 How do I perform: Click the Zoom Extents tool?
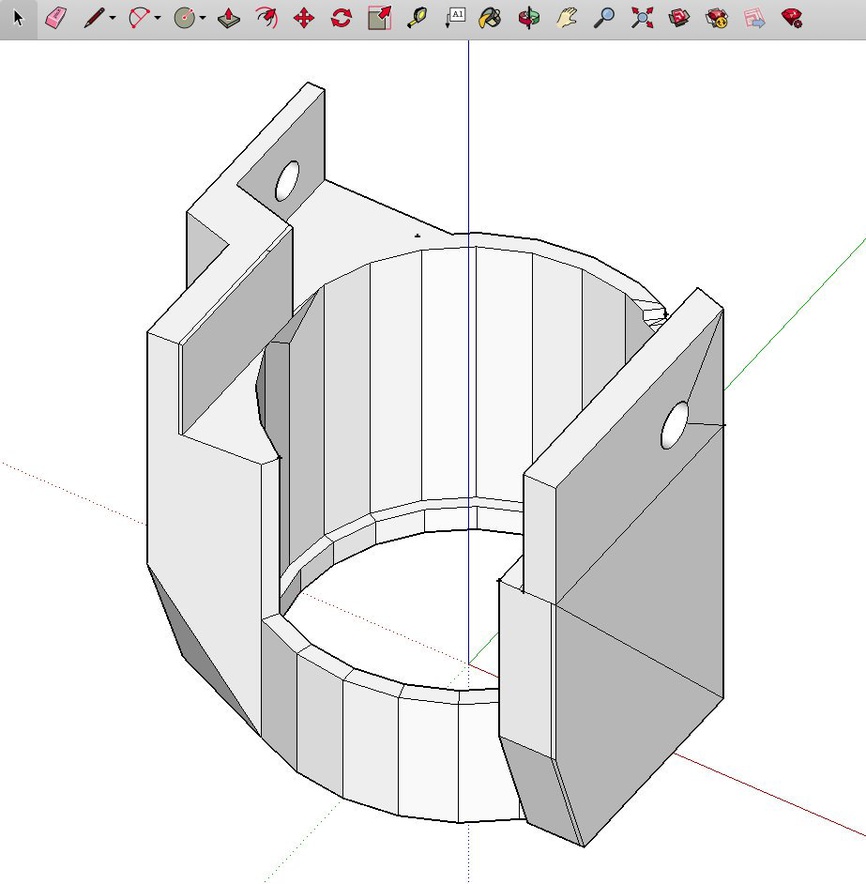pos(642,18)
